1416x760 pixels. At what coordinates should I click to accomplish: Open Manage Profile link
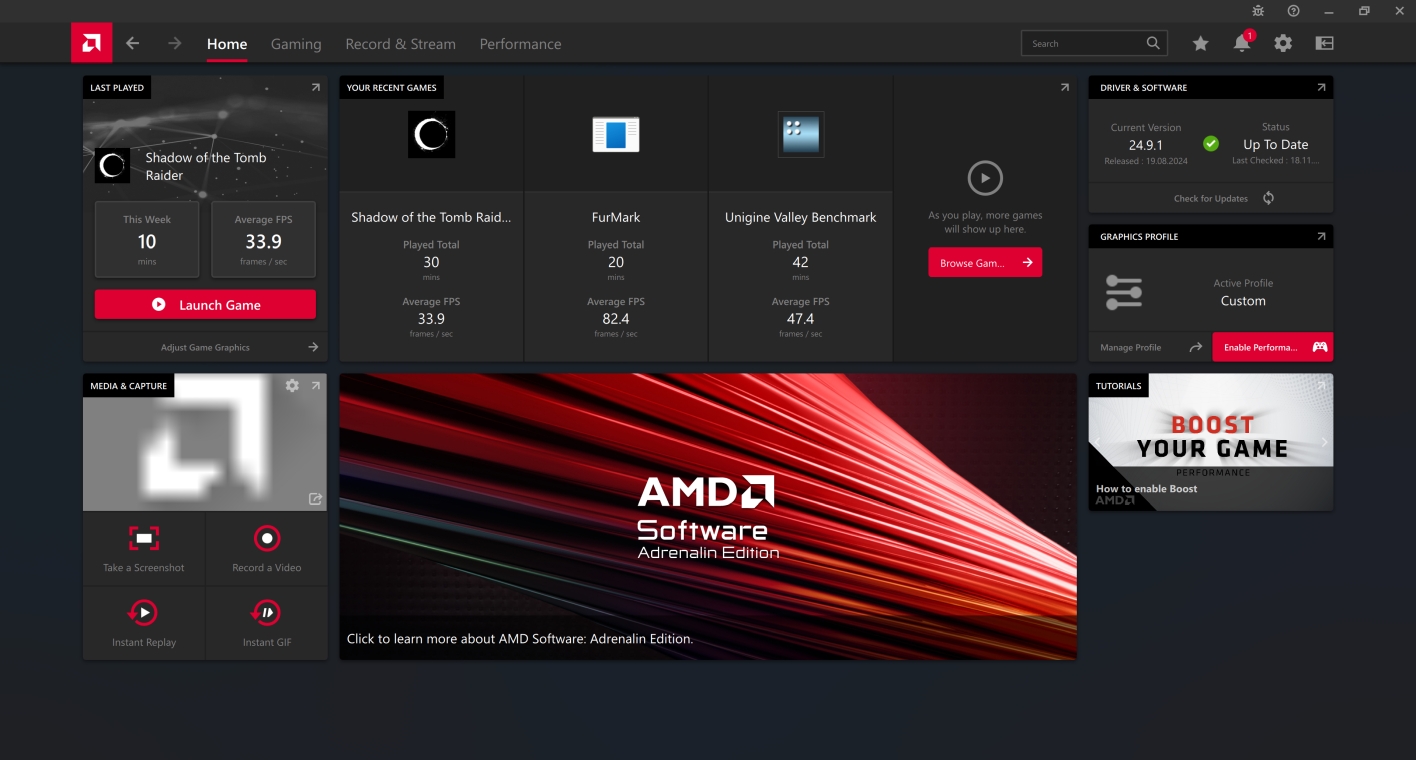pyautogui.click(x=1131, y=347)
